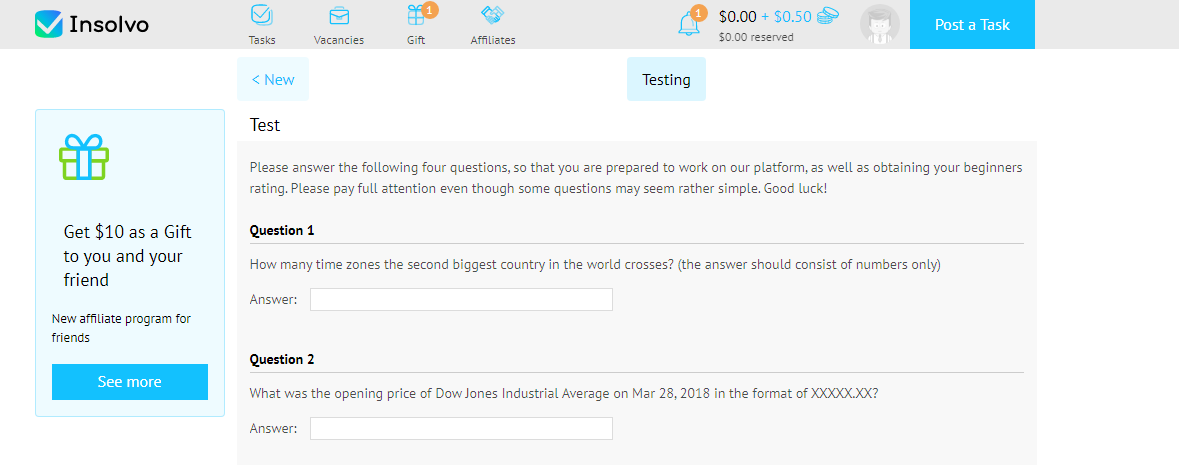Image resolution: width=1179 pixels, height=465 pixels.
Task: Select the Testing tab
Action: click(666, 80)
